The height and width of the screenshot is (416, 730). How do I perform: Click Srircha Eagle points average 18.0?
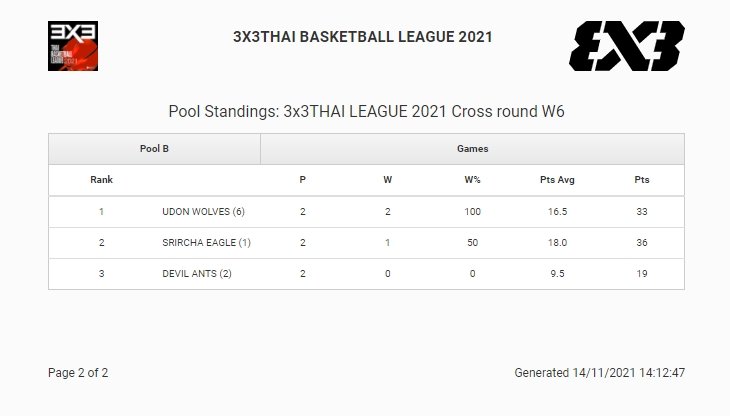pos(557,243)
